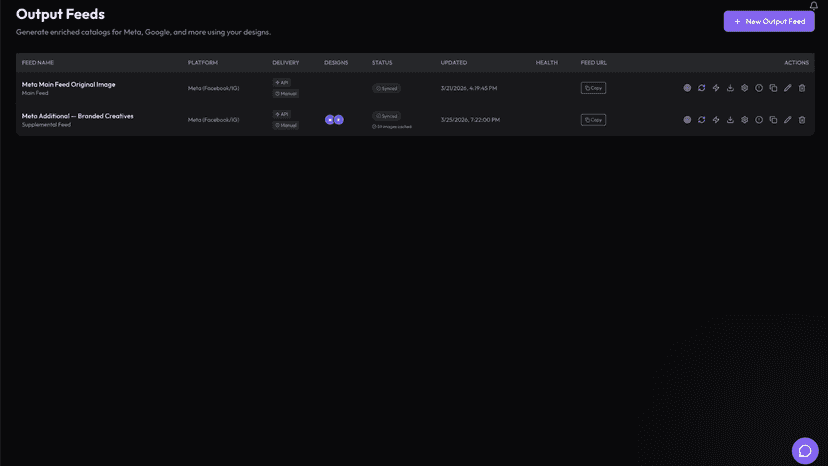Click the Supplemental Feed subtitle text
Viewport: 828px width, 466px height.
tap(46, 125)
